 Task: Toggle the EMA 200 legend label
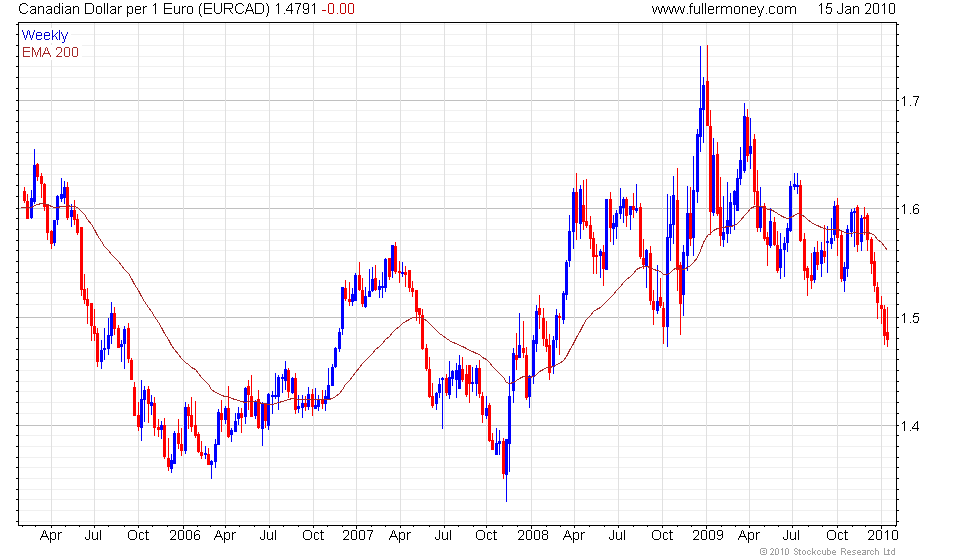click(x=50, y=52)
